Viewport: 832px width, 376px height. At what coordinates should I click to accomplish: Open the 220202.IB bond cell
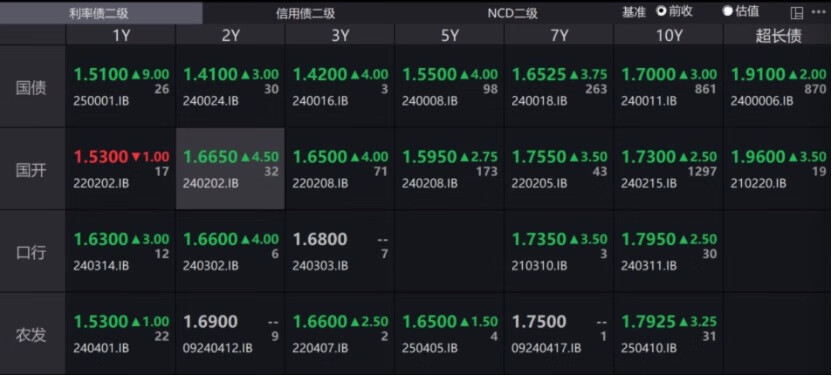tap(121, 169)
